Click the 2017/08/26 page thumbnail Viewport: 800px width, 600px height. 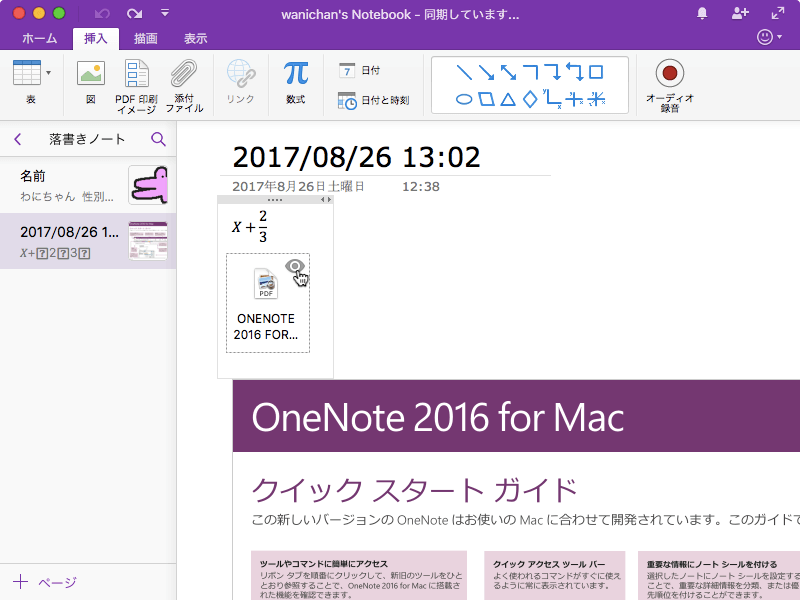point(148,241)
